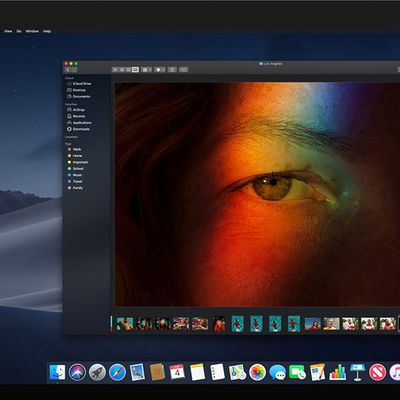Switch Finder to column view
The image size is (400, 400).
pos(128,70)
